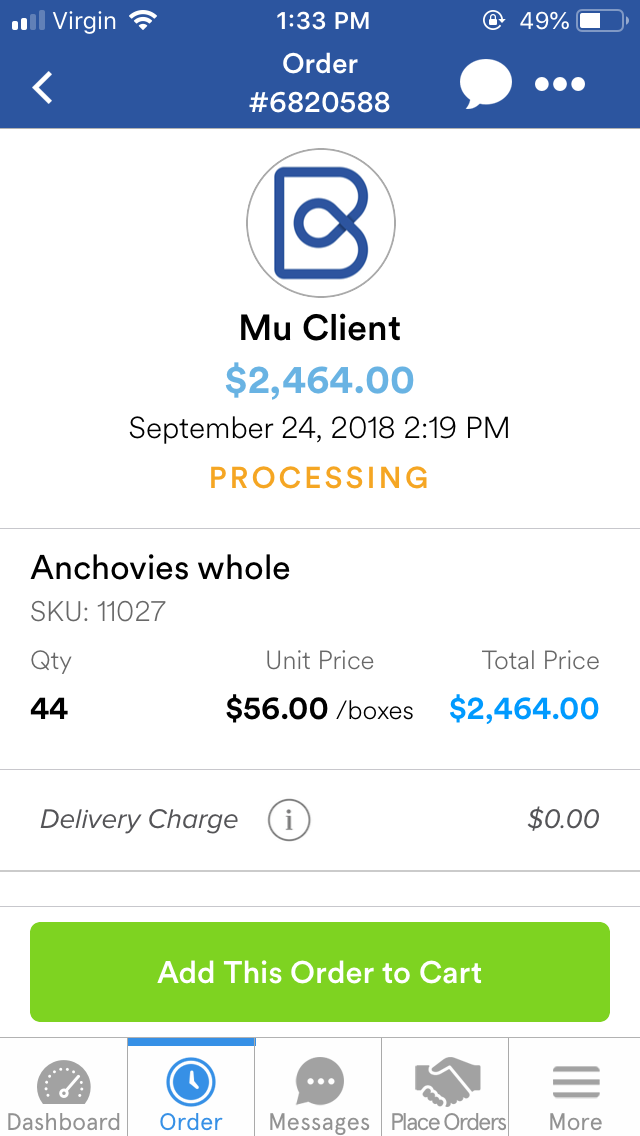Tap the three-dot overflow icon in navigation bar
The width and height of the screenshot is (640, 1136).
coord(560,85)
